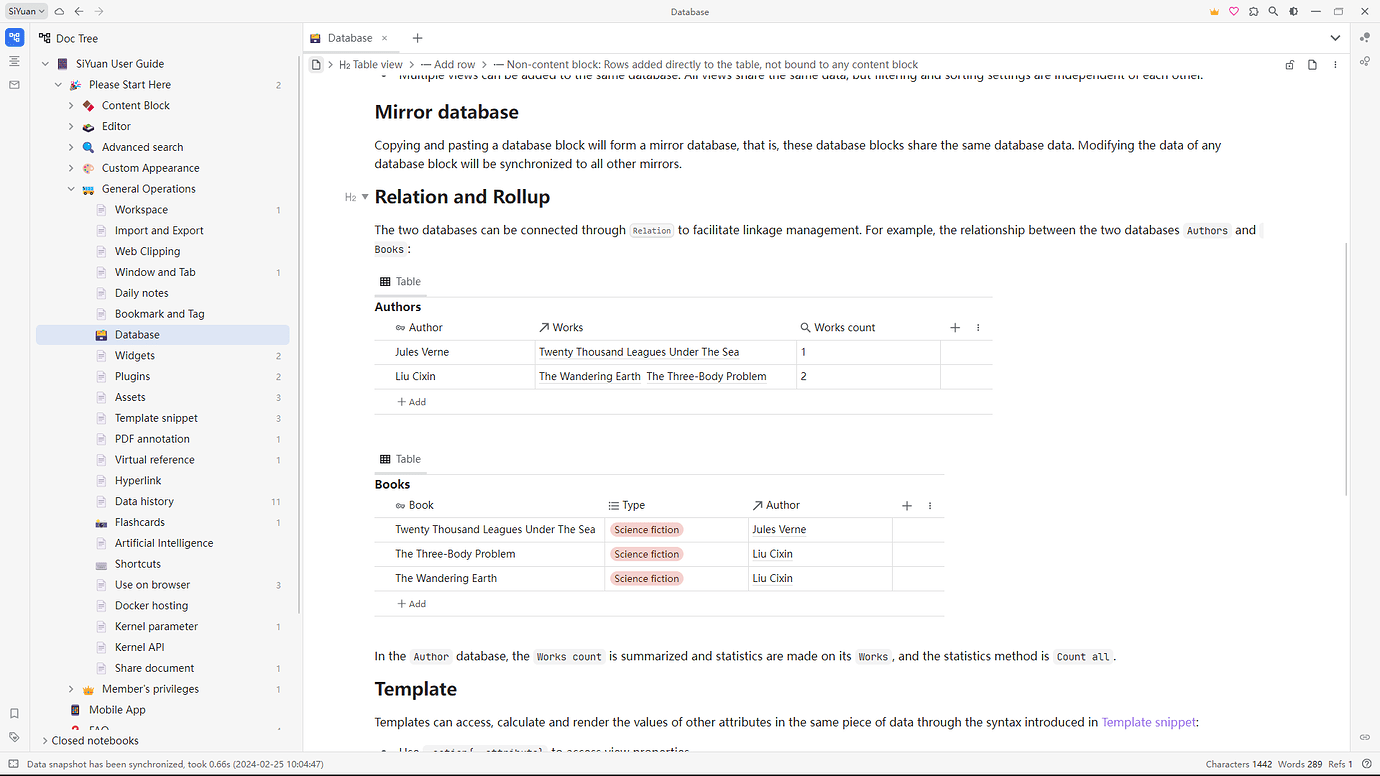Open the Bookmark panel icon at bottom left
Viewport: 1380px width, 776px height.
pos(14,713)
